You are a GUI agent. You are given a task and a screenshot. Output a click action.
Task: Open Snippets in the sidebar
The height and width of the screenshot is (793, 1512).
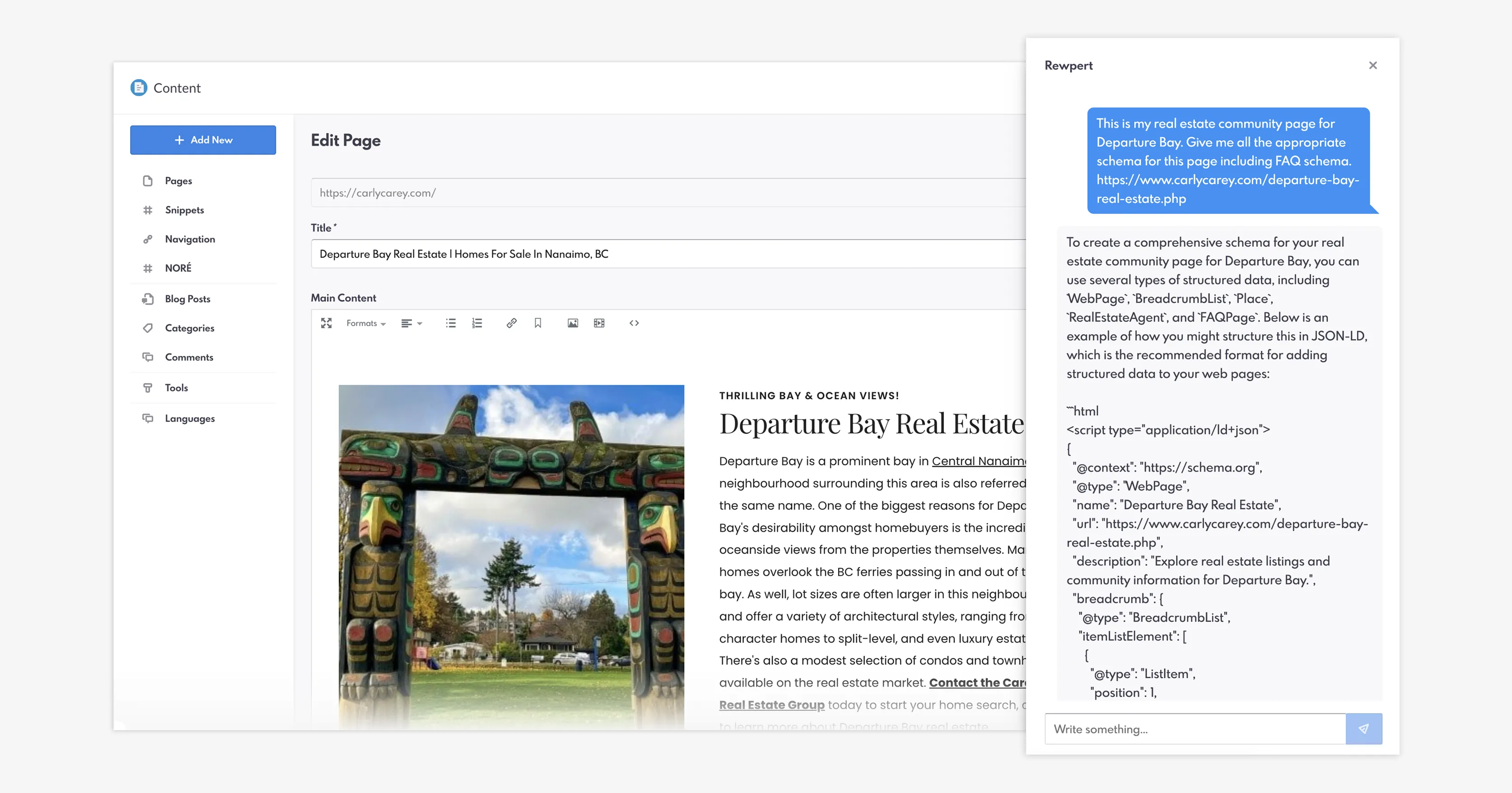pos(184,210)
